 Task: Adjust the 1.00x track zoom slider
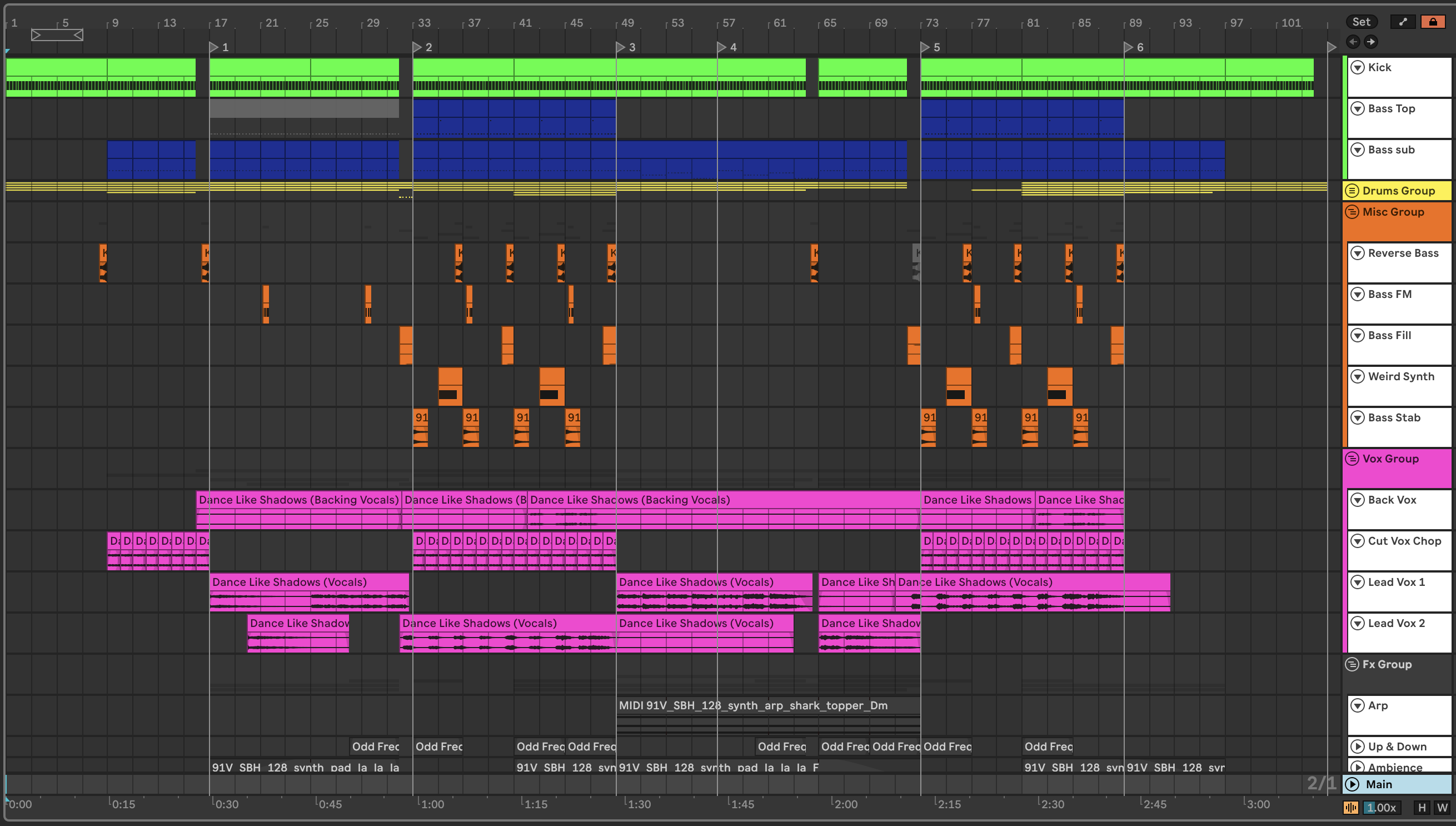tap(1382, 807)
